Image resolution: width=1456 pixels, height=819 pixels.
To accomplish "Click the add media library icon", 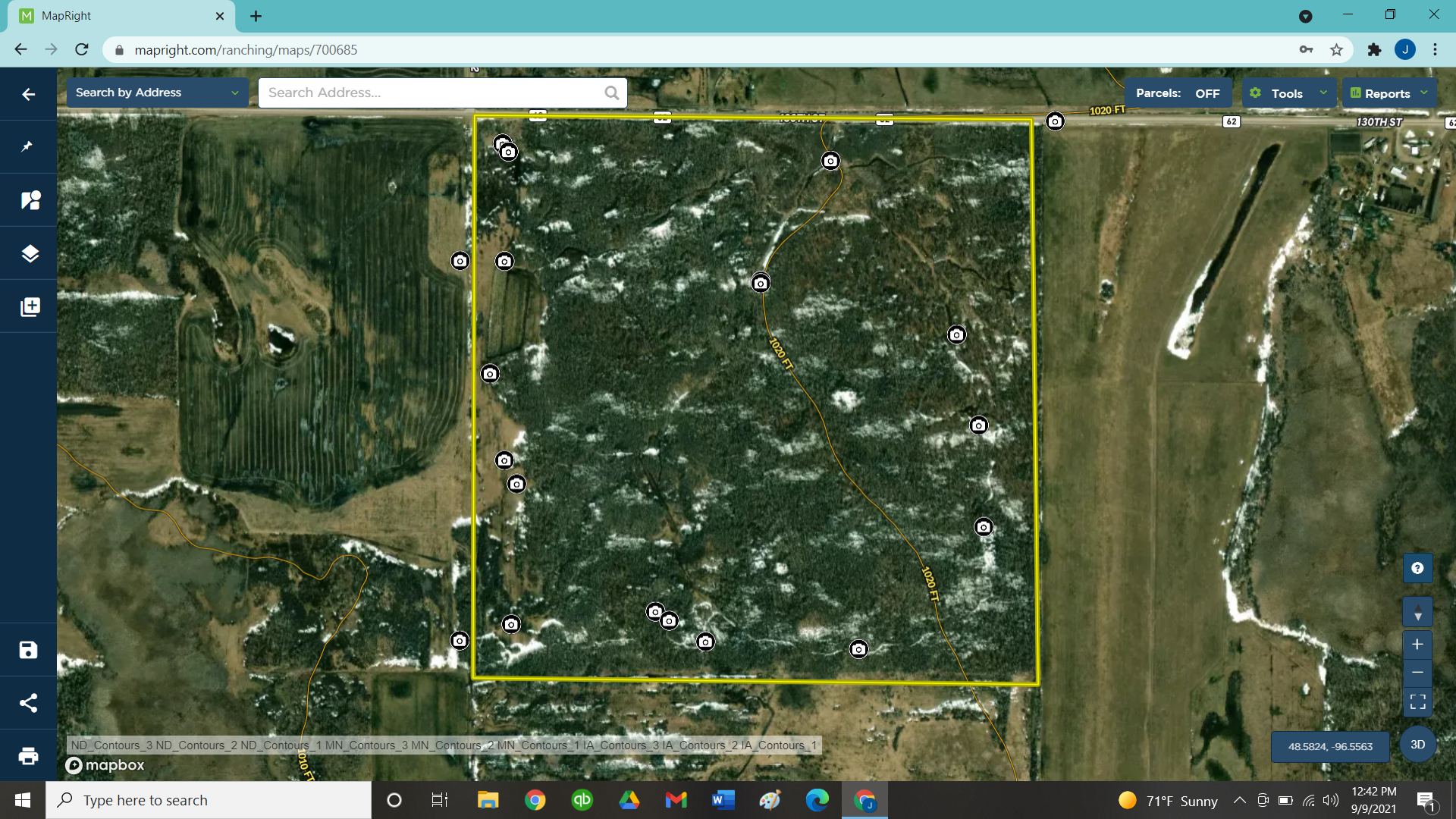I will [x=29, y=306].
